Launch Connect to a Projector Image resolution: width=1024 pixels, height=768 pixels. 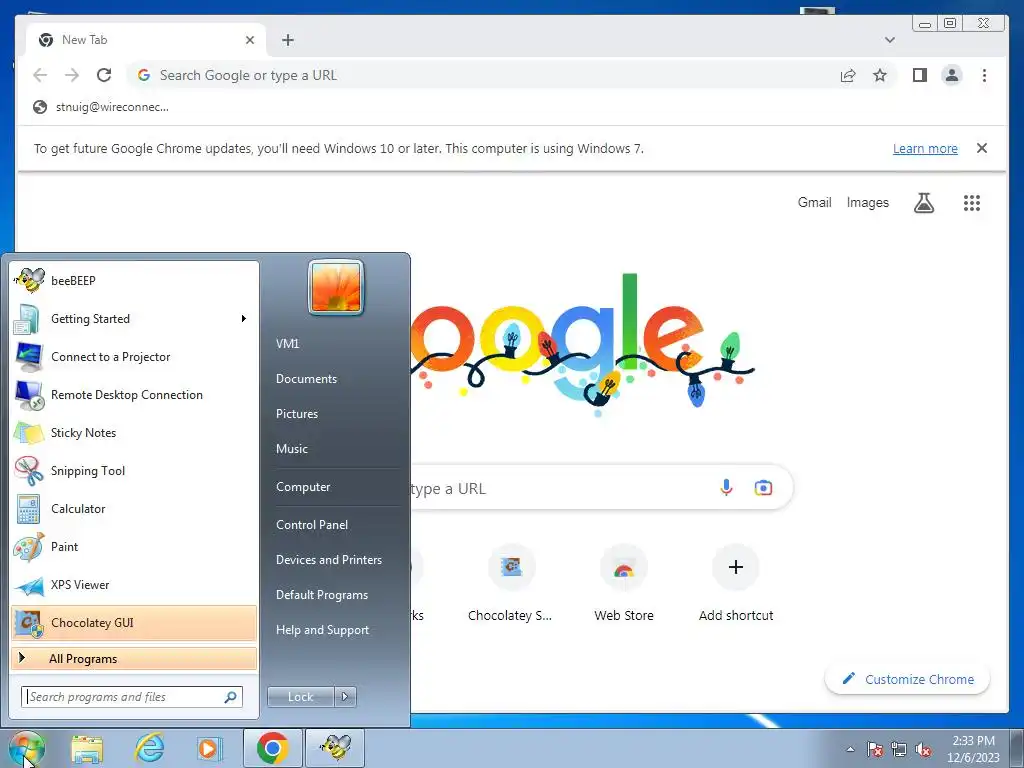click(x=134, y=357)
